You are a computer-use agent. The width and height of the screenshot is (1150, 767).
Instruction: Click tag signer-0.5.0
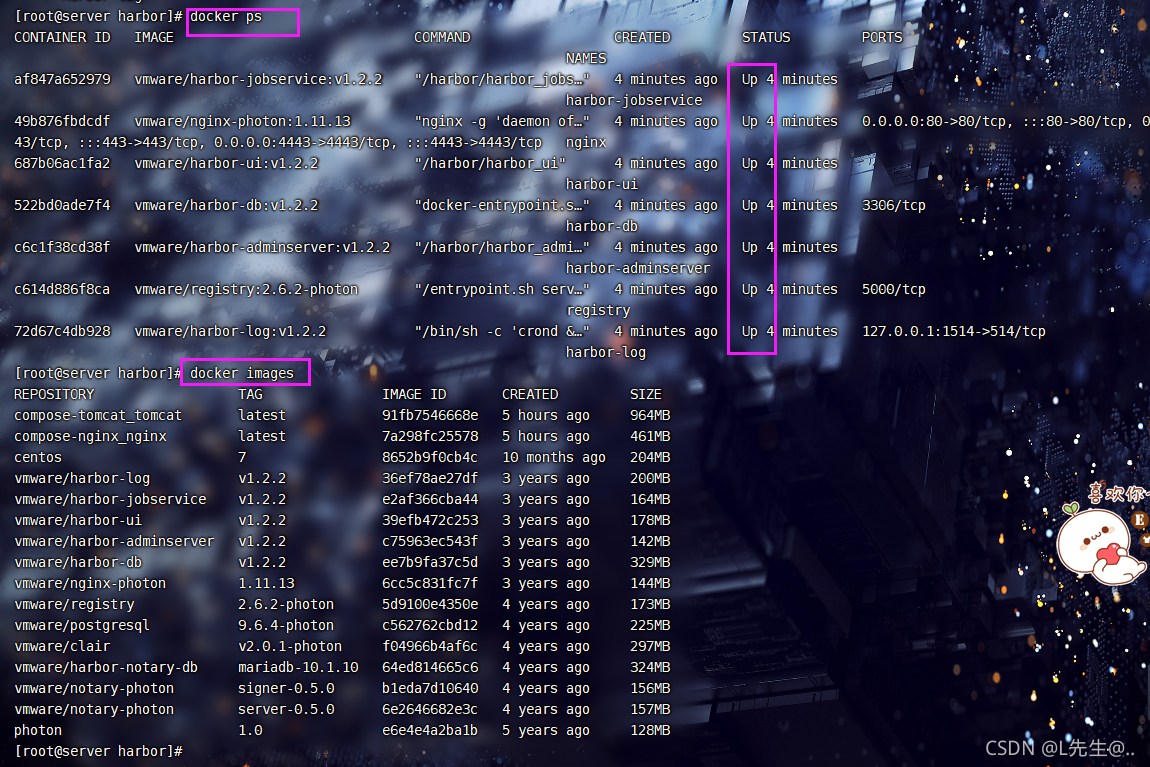click(x=286, y=689)
